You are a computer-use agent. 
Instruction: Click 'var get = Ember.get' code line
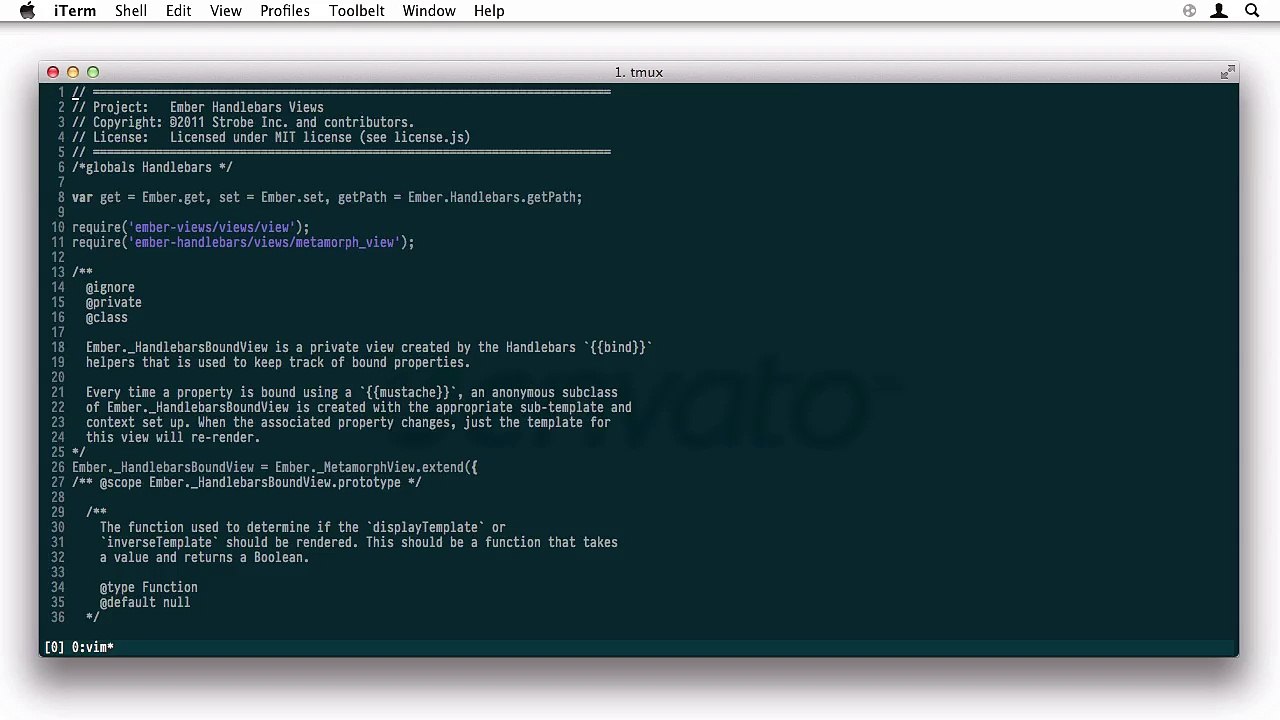(x=327, y=197)
